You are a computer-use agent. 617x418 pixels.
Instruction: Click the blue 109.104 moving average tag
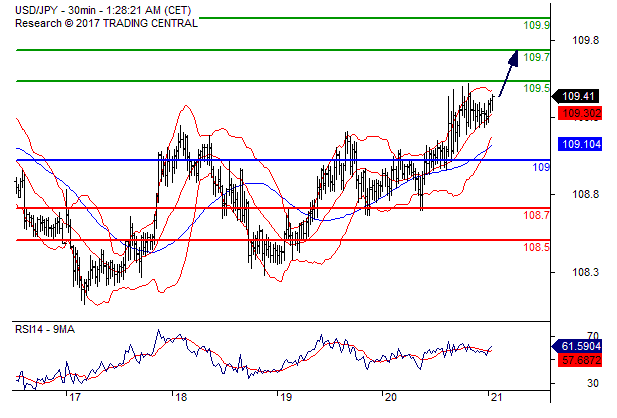[x=580, y=144]
